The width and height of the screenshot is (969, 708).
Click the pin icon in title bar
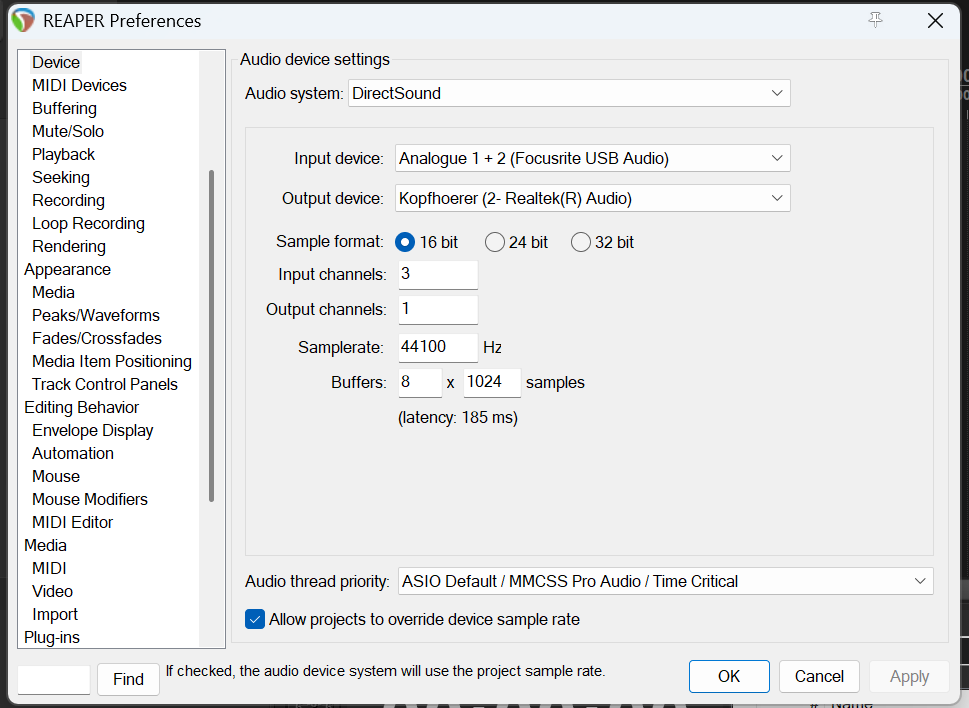[875, 20]
